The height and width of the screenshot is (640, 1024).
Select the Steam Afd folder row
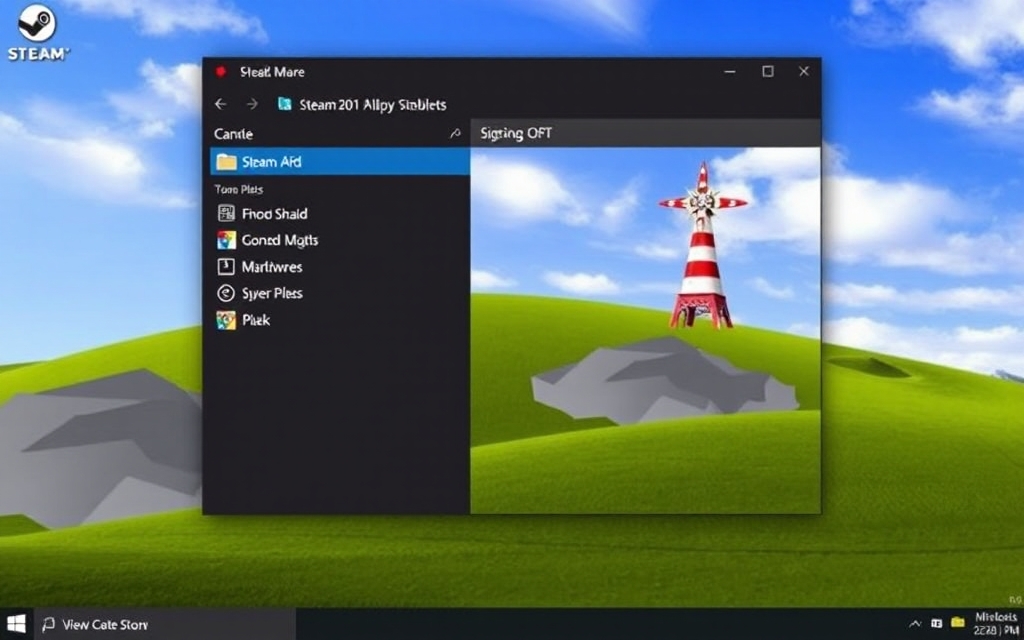pos(340,161)
